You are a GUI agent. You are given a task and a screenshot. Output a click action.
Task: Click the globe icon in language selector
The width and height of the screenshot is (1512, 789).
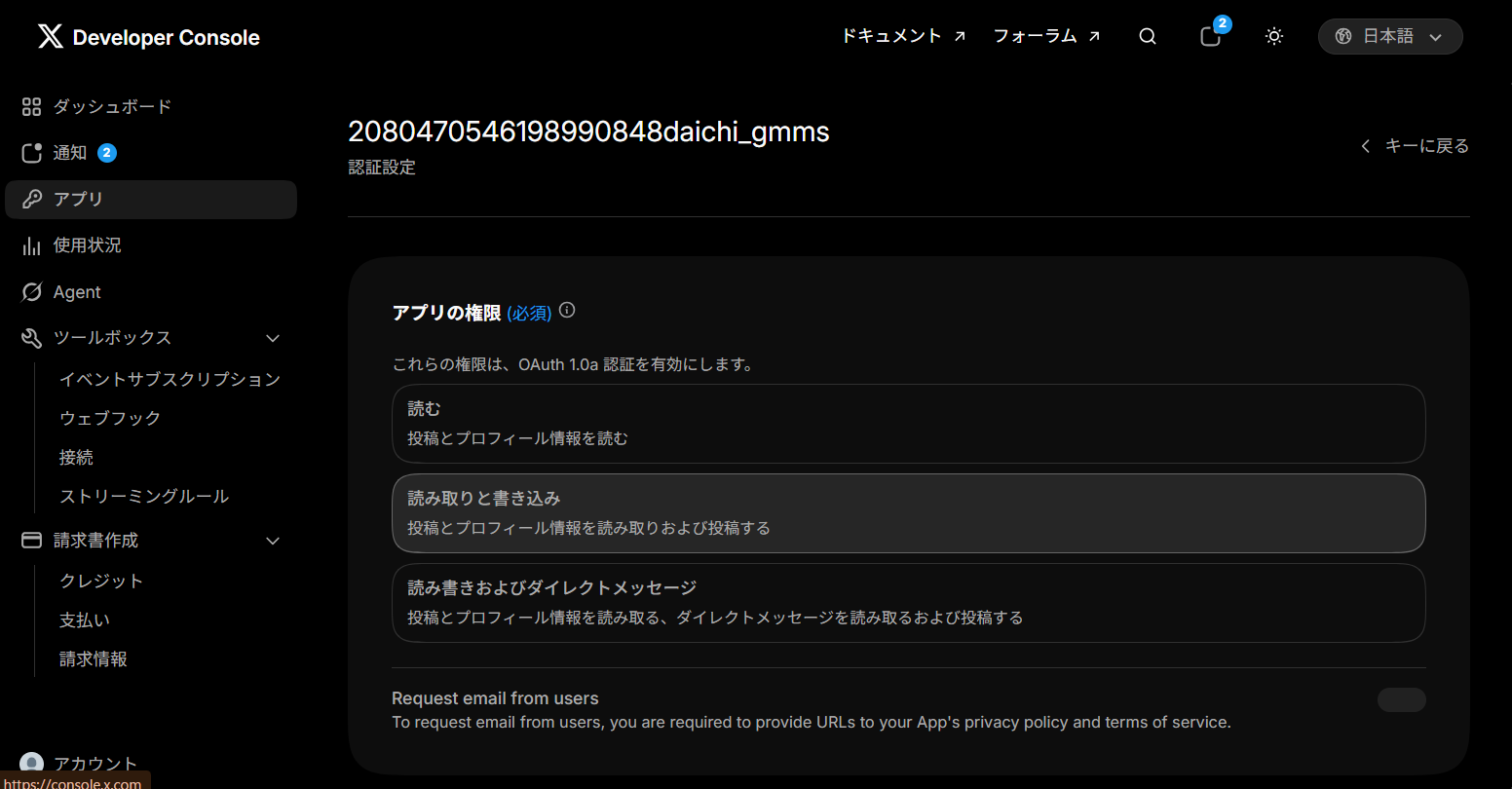(x=1343, y=36)
